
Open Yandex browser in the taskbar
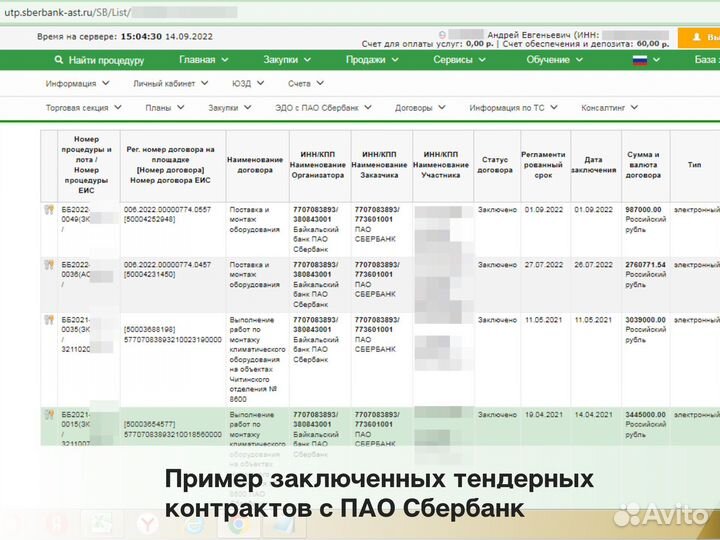[x=147, y=523]
